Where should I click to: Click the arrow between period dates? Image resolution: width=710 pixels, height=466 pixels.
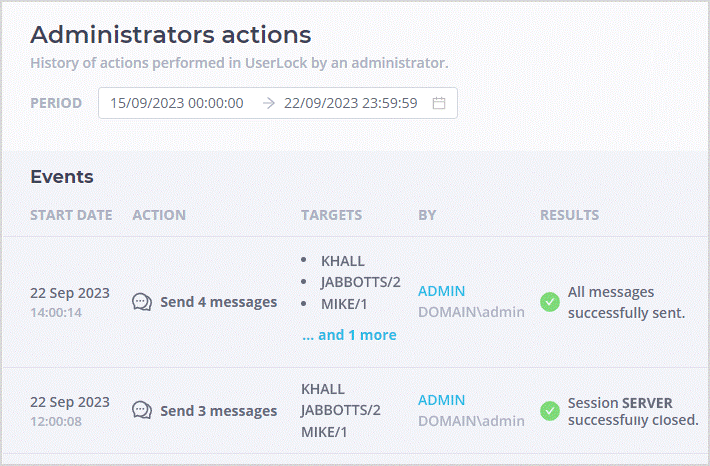click(269, 103)
